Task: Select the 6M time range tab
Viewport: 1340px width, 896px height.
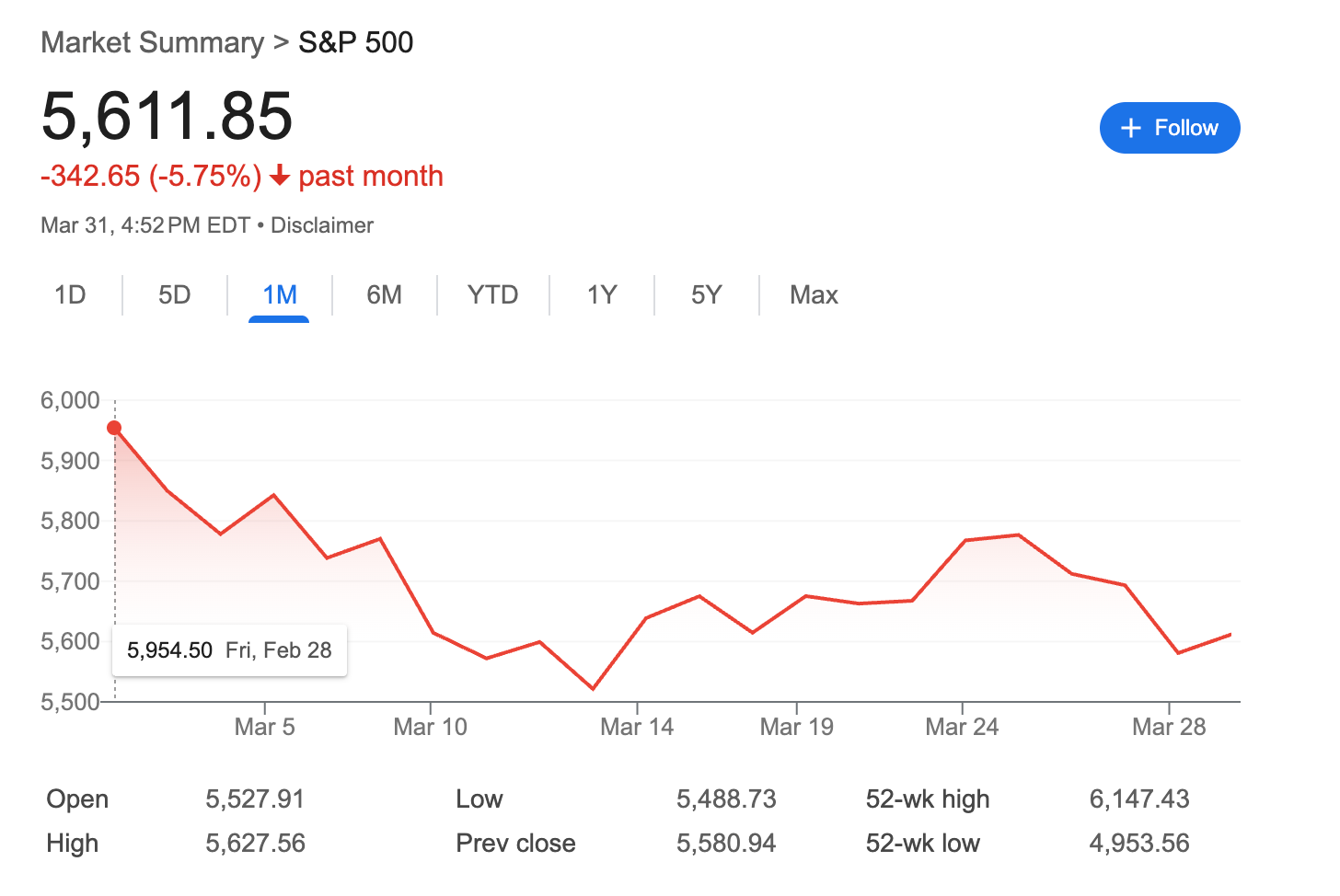Action: pos(385,294)
